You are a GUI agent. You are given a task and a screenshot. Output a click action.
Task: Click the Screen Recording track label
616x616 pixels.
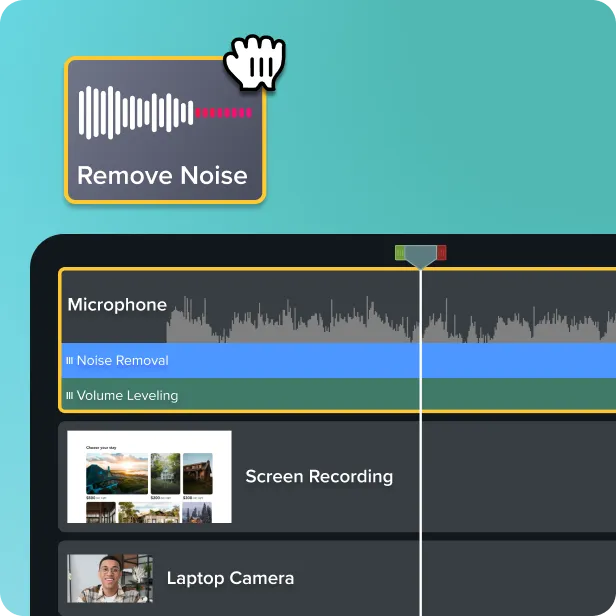[319, 476]
